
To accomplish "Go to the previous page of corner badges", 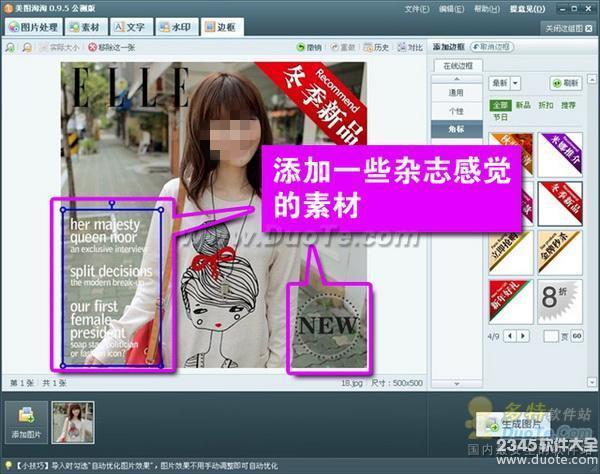I will (x=509, y=336).
